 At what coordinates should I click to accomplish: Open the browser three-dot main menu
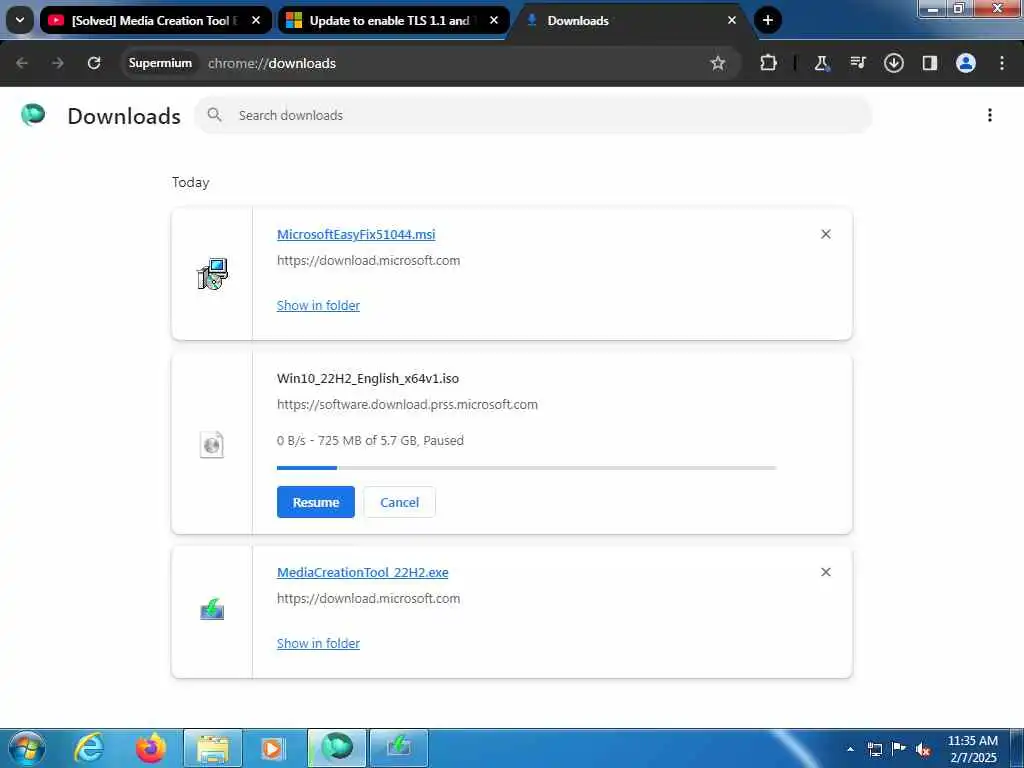tap(1002, 63)
